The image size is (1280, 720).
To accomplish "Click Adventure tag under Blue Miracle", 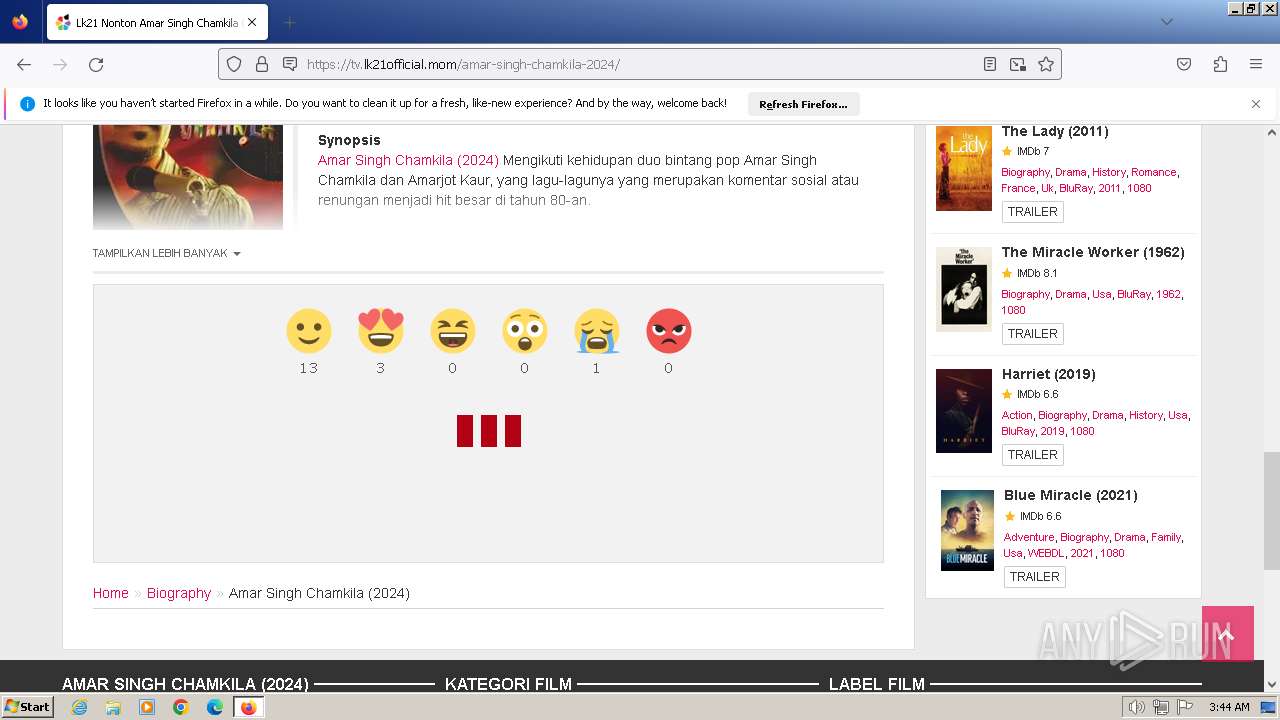I will (1029, 537).
